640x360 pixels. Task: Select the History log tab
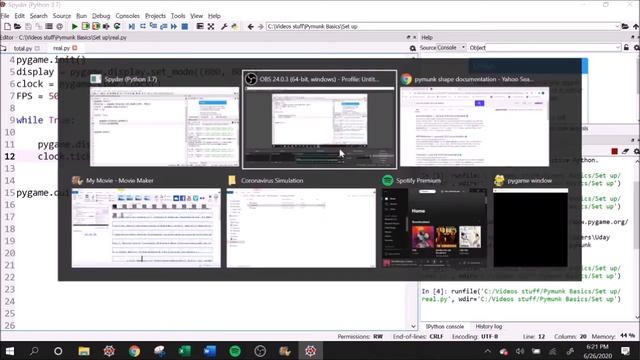[489, 327]
